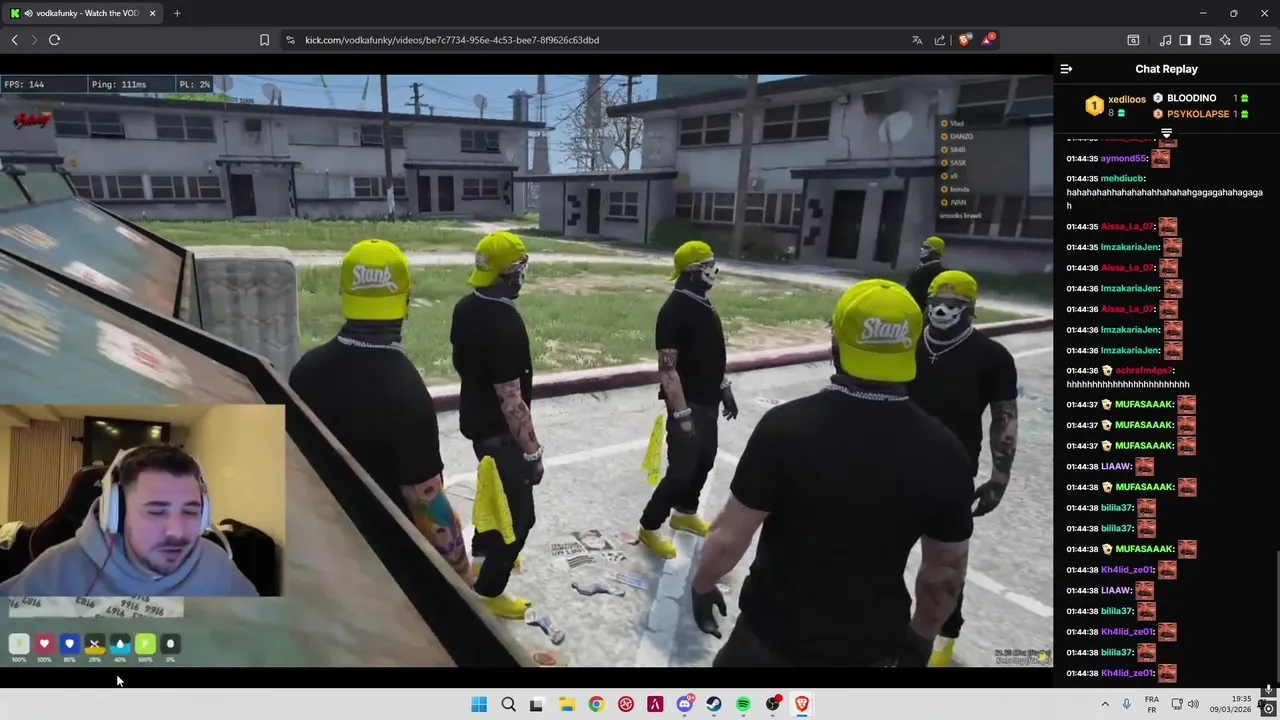Open the Brave Wallet icon
Image resolution: width=1280 pixels, height=720 pixels.
coord(1205,40)
